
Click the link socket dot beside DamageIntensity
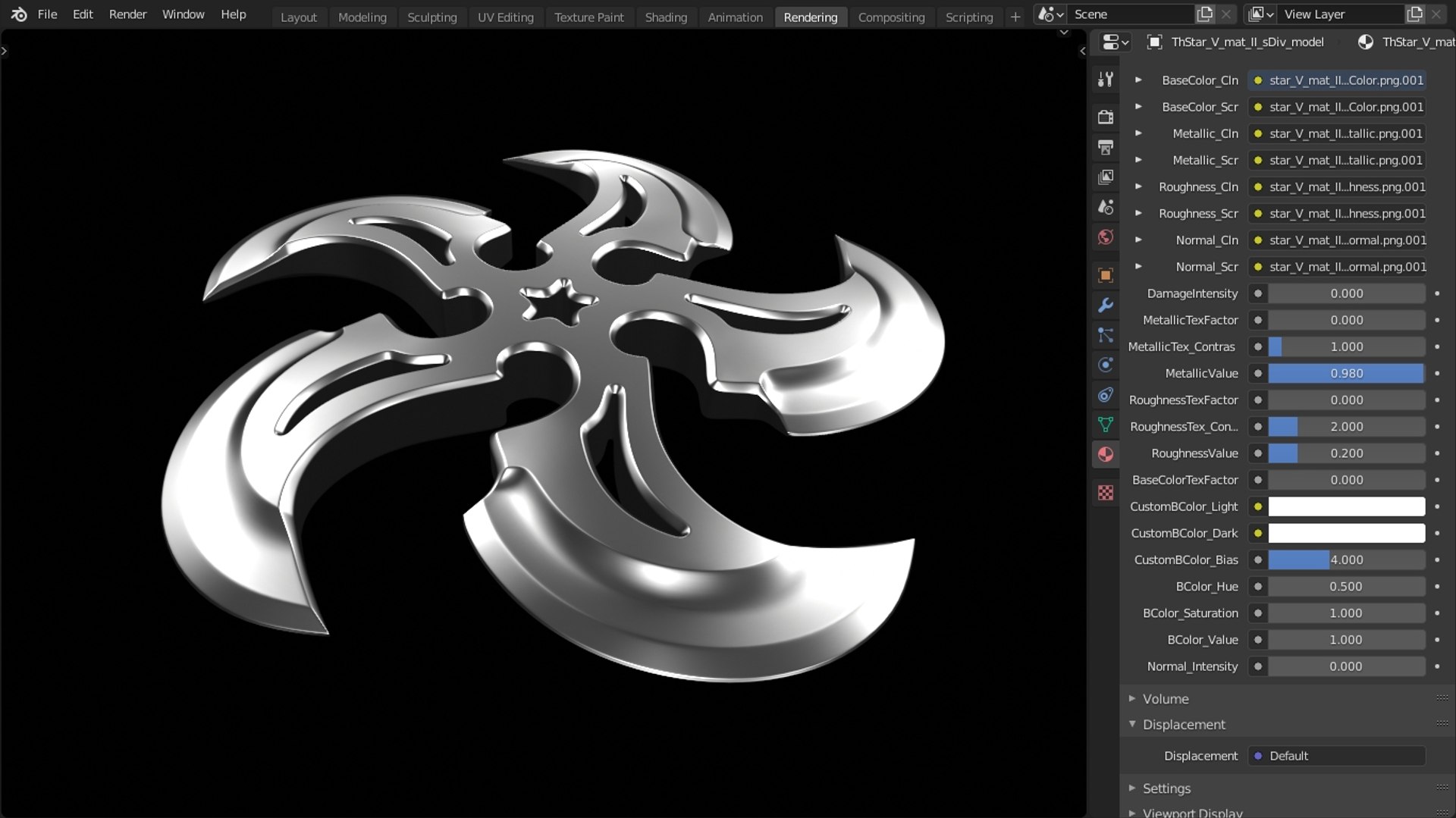1258,293
